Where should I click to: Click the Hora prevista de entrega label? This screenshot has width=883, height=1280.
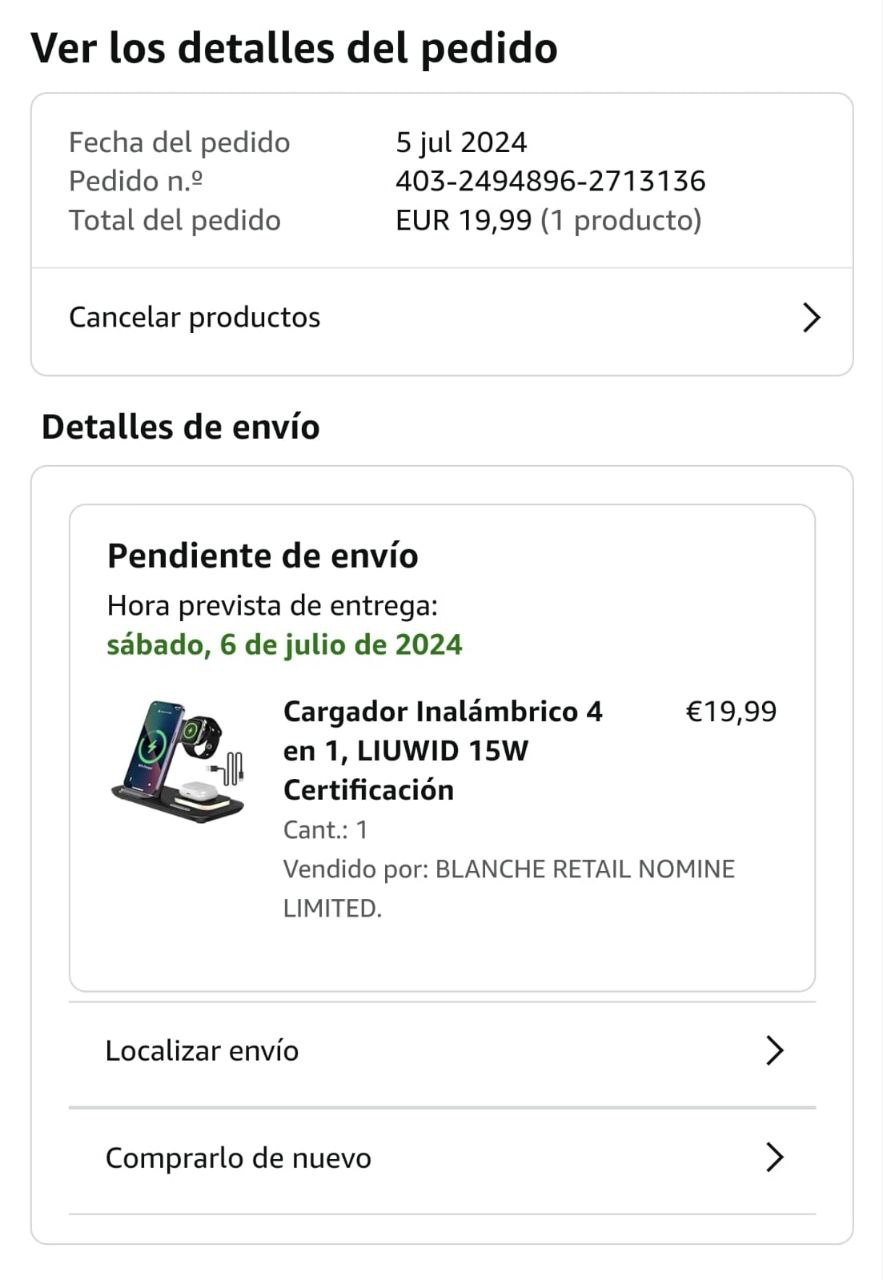click(272, 606)
